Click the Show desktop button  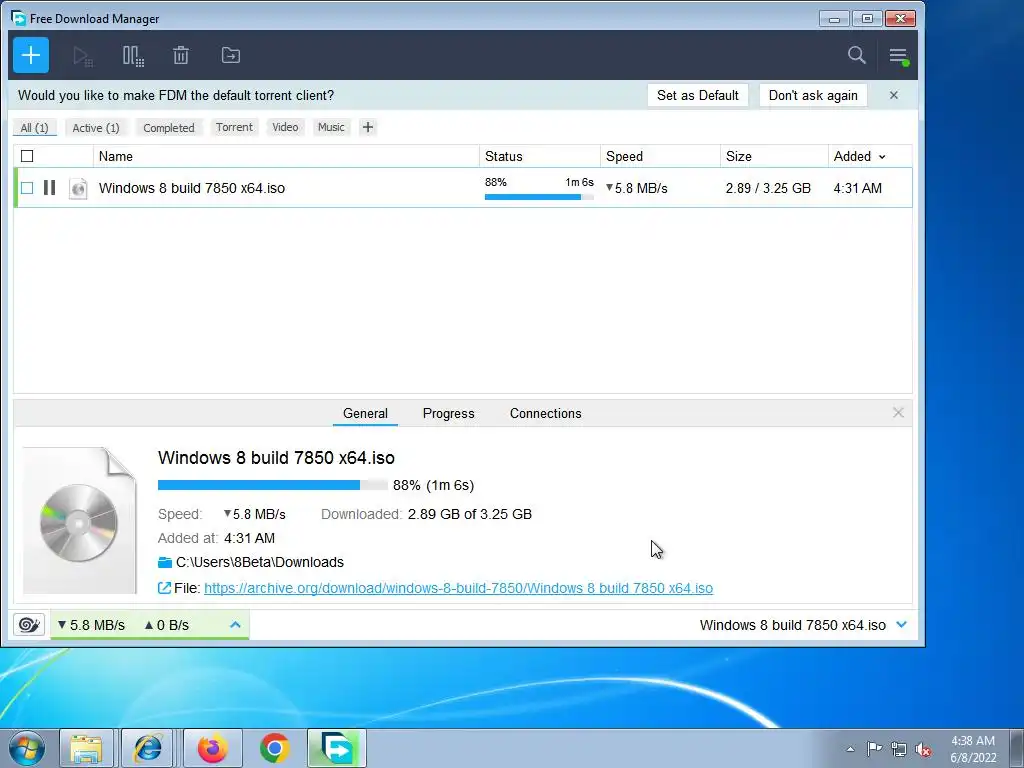pyautogui.click(x=1017, y=748)
